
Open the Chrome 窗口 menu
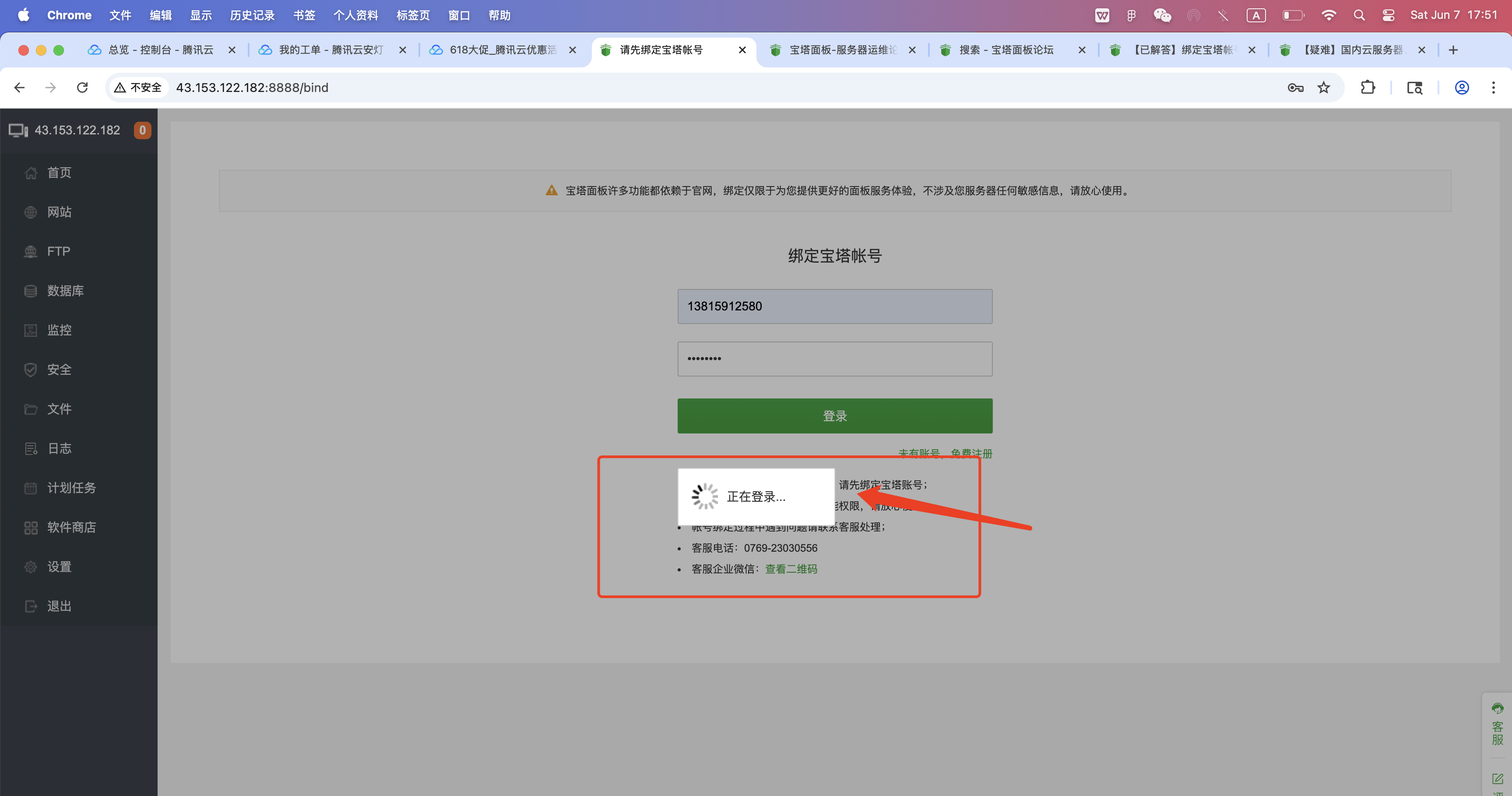coord(459,15)
